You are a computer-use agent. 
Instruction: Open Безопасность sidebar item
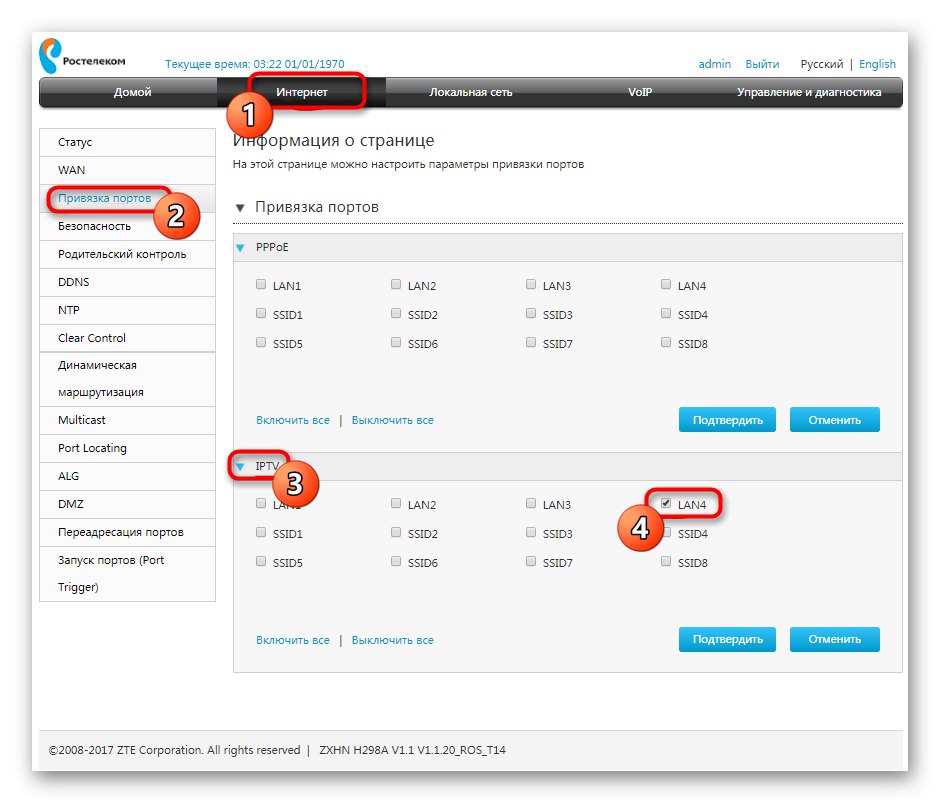click(x=127, y=227)
